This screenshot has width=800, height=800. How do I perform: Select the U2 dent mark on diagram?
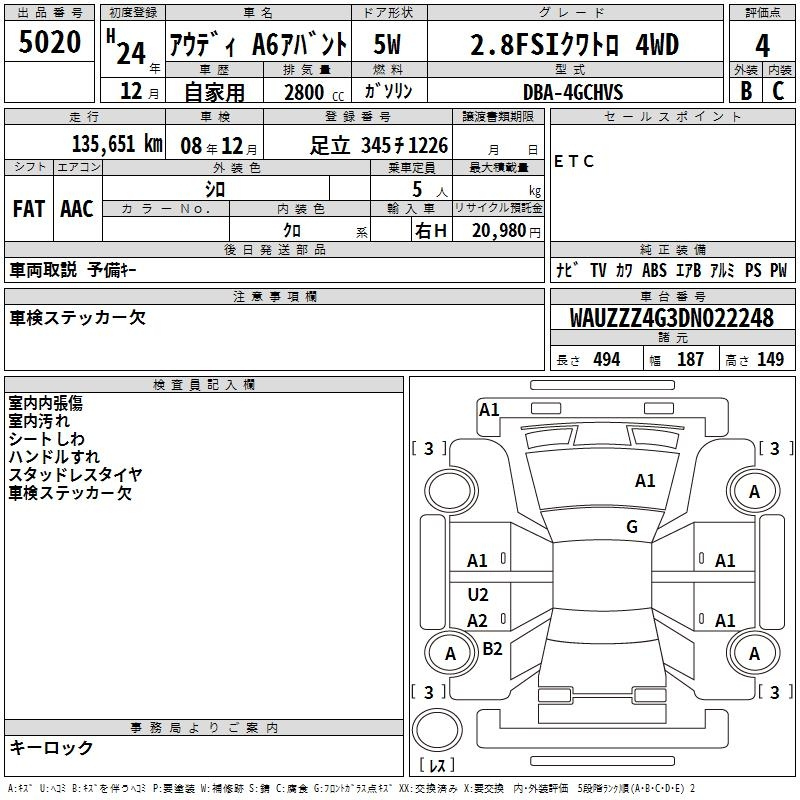tap(478, 595)
